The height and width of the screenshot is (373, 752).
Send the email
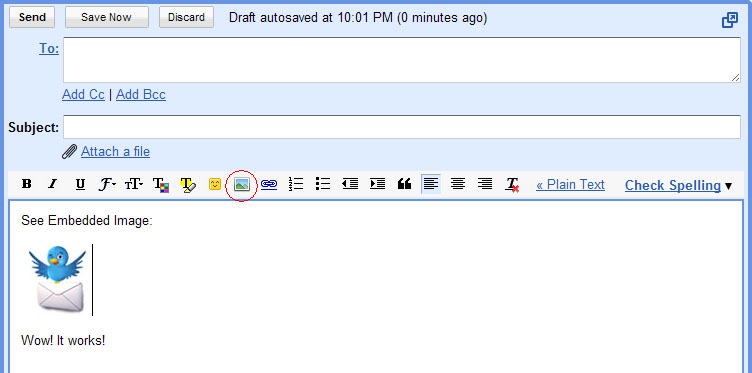[x=32, y=17]
